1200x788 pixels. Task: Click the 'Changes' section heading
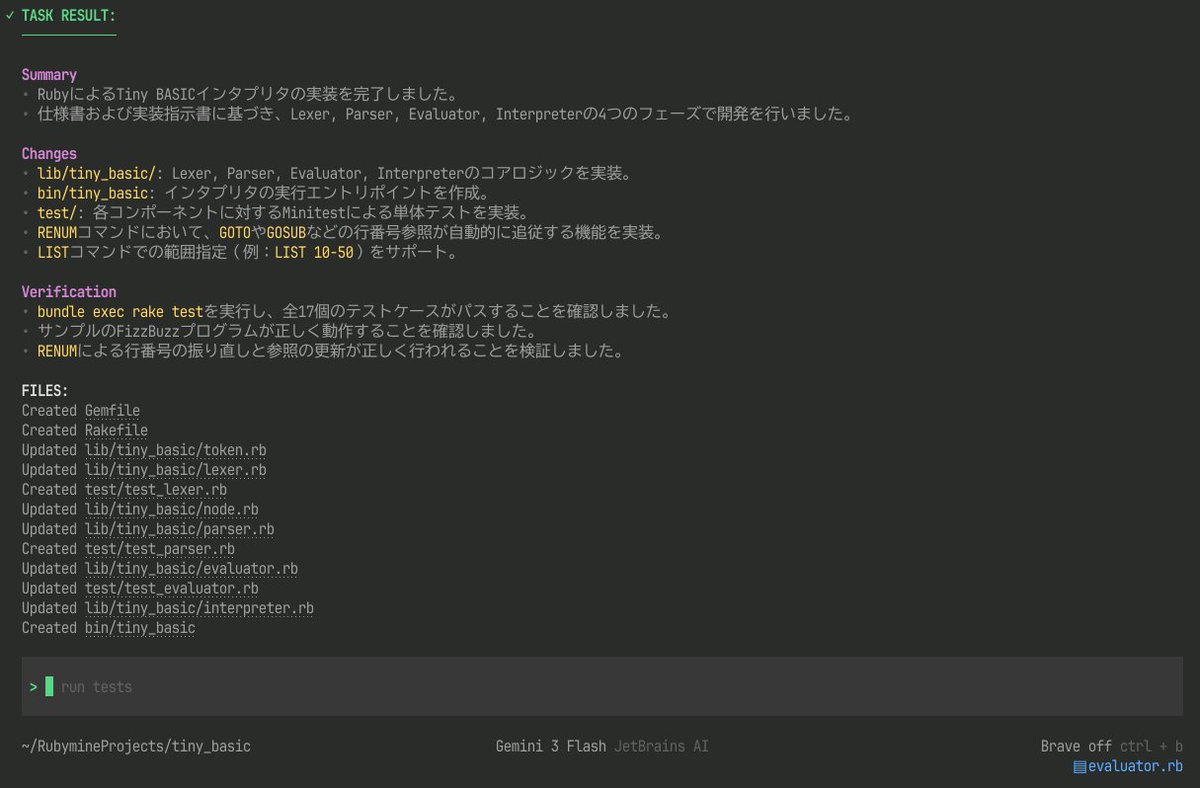tap(49, 154)
